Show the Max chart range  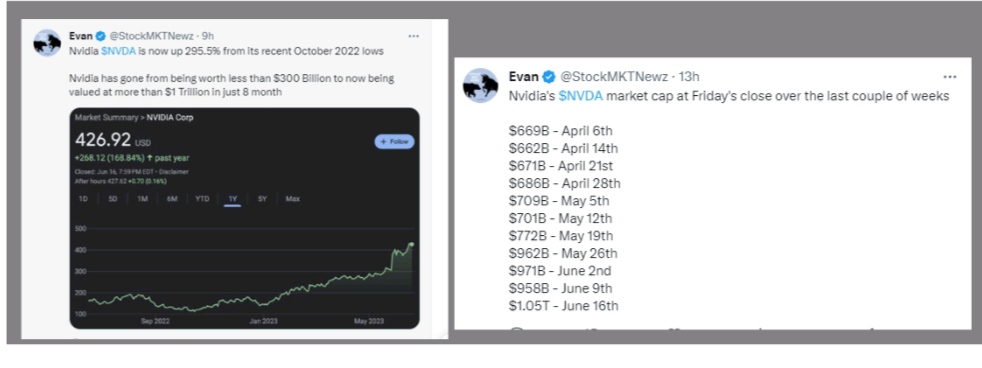tap(292, 199)
